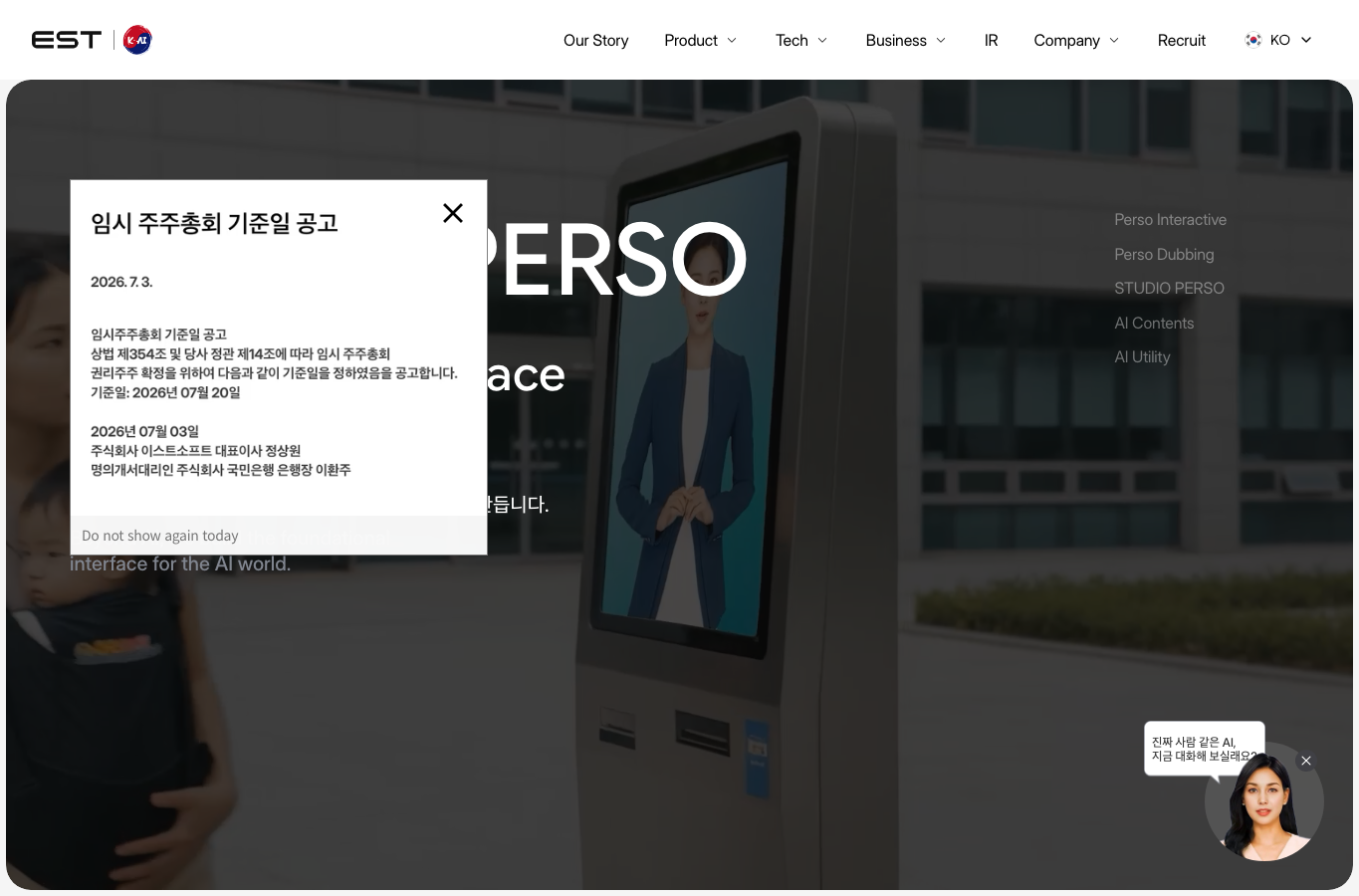Image resolution: width=1359 pixels, height=896 pixels.
Task: Click the Korean flag icon
Action: 1253,40
